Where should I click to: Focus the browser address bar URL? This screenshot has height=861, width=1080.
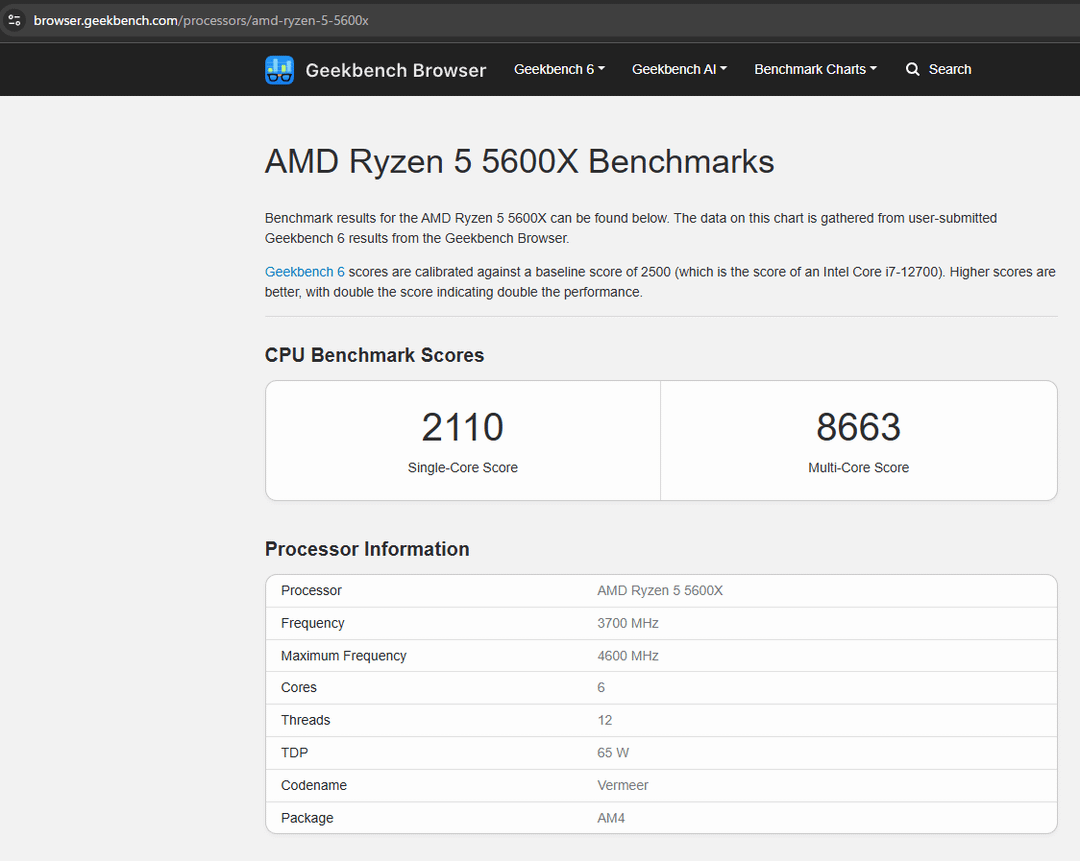point(200,20)
